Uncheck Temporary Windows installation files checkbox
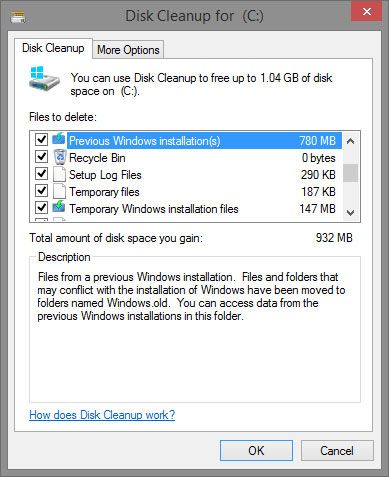 pos(41,208)
